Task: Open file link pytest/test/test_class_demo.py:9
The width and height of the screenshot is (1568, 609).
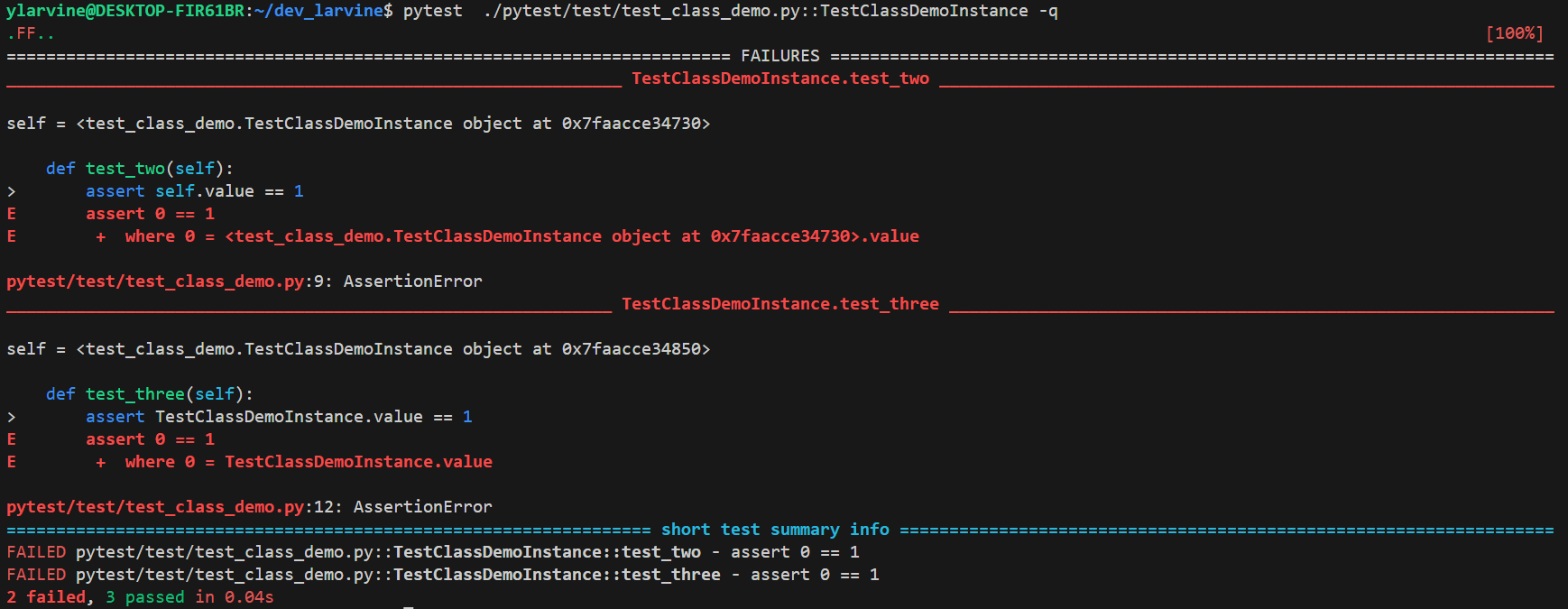Action: (165, 281)
